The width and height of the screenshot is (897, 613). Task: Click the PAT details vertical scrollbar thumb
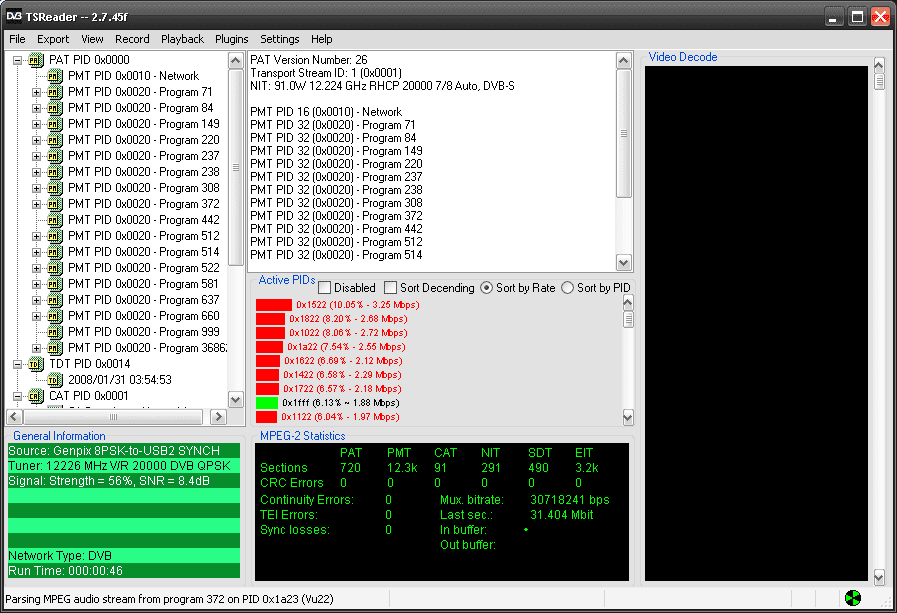click(624, 134)
